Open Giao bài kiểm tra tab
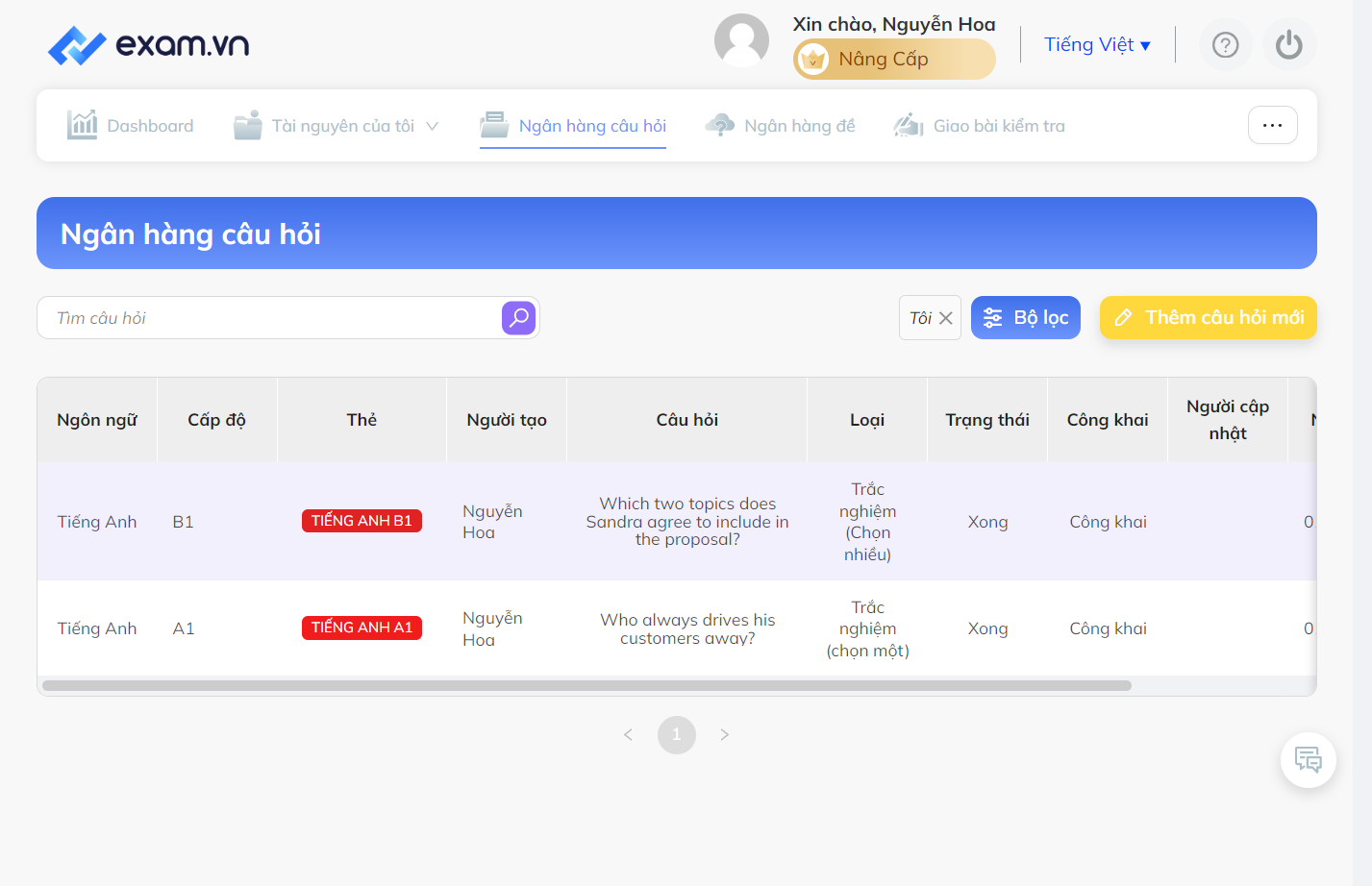Screen dimensions: 1372x886 coord(980,126)
